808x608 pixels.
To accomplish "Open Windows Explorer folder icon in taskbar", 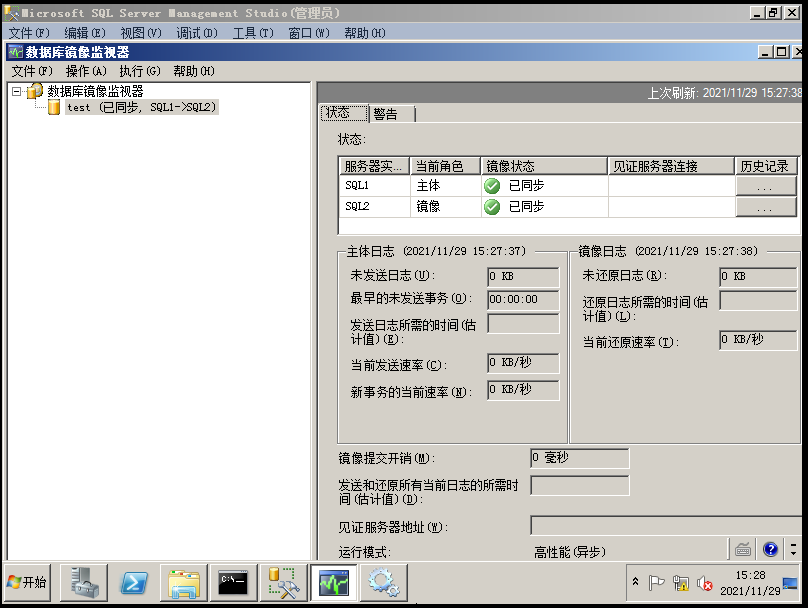I will click(x=184, y=583).
